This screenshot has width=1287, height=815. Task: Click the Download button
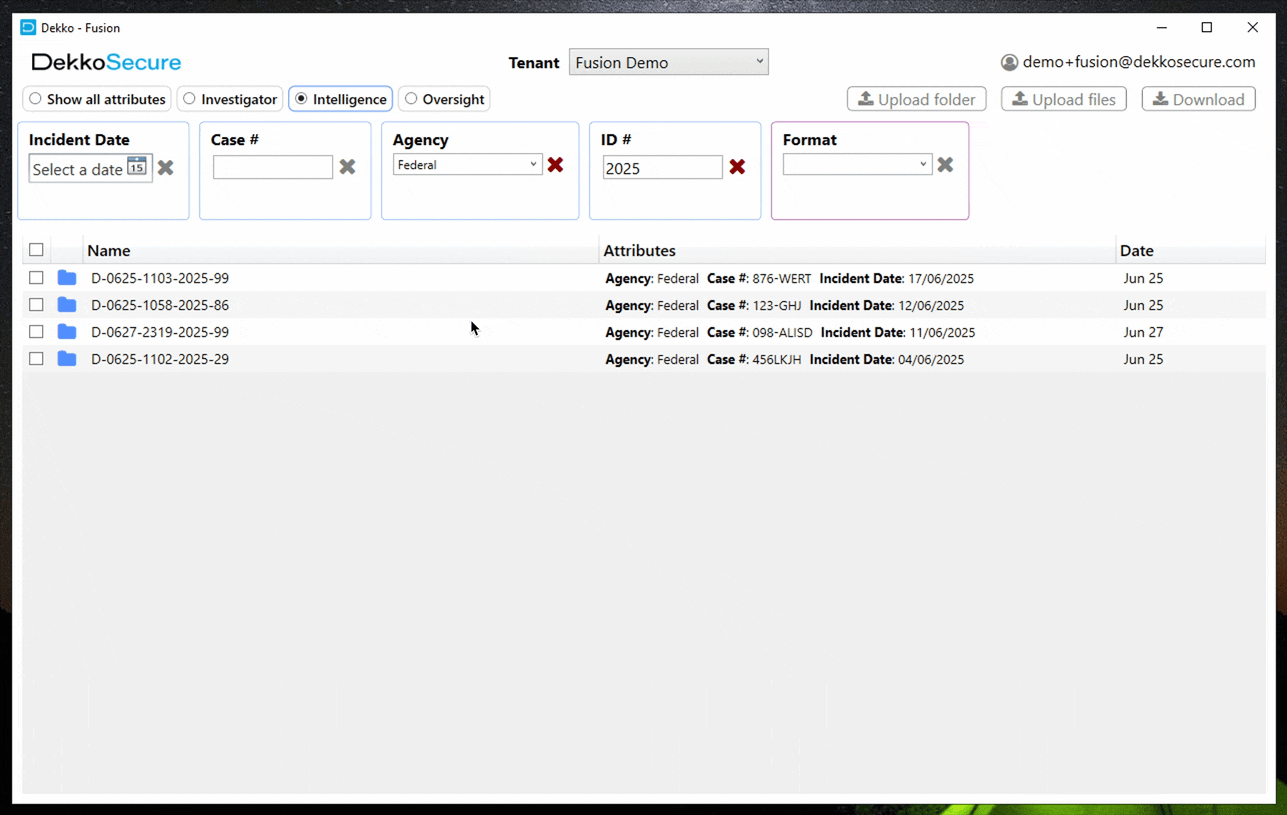(x=1199, y=99)
